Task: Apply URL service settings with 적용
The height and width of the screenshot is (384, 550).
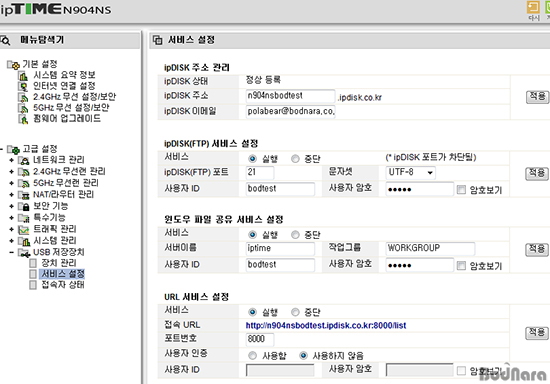Action: (537, 333)
